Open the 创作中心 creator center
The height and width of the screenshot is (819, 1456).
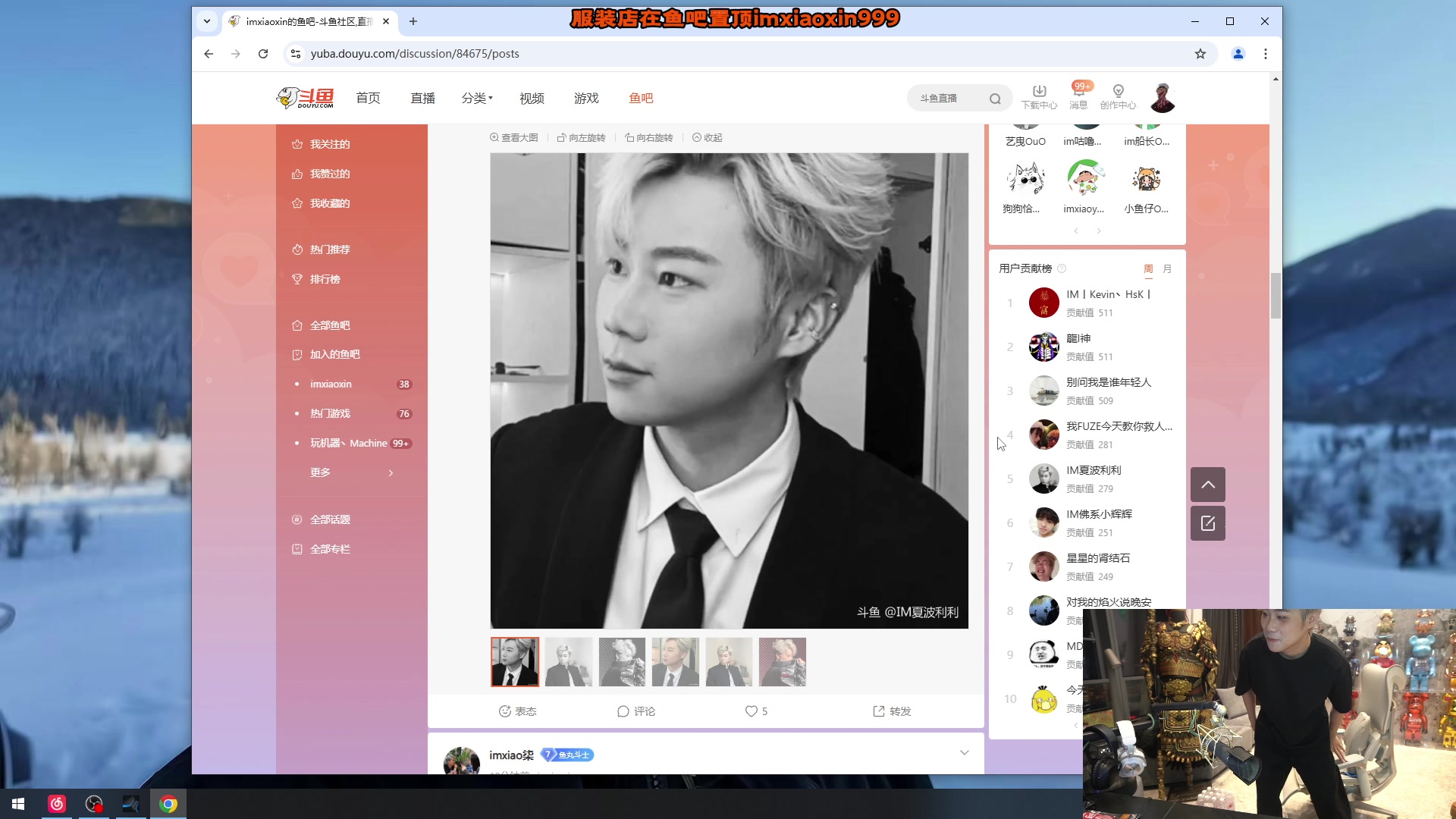click(1118, 97)
